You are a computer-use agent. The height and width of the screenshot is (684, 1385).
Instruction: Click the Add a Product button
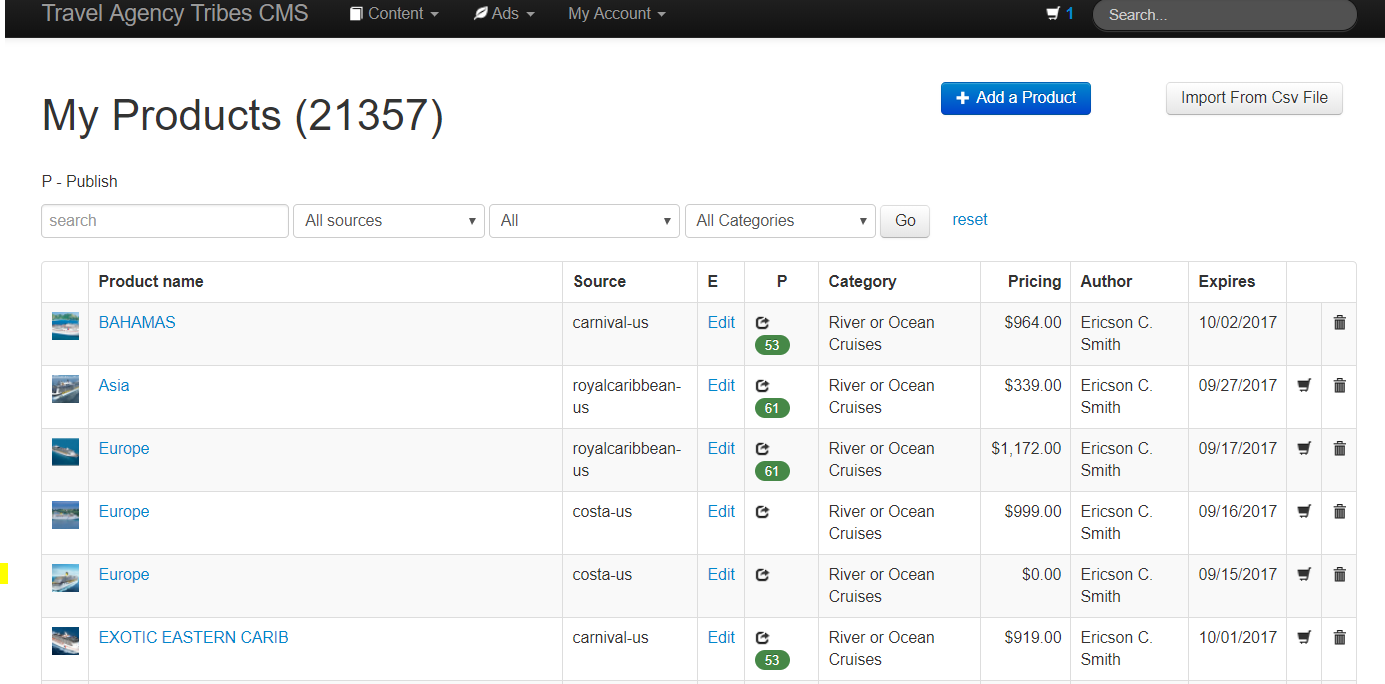pos(1015,98)
